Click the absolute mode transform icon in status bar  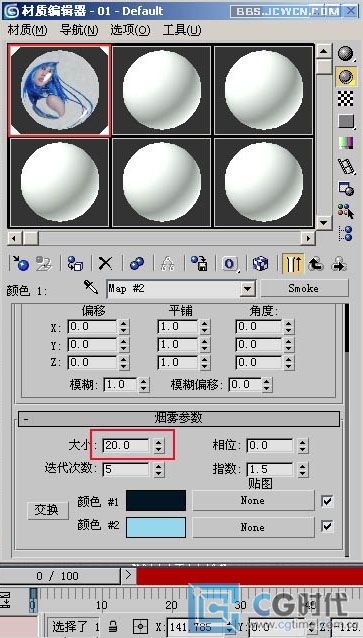pyautogui.click(x=141, y=627)
